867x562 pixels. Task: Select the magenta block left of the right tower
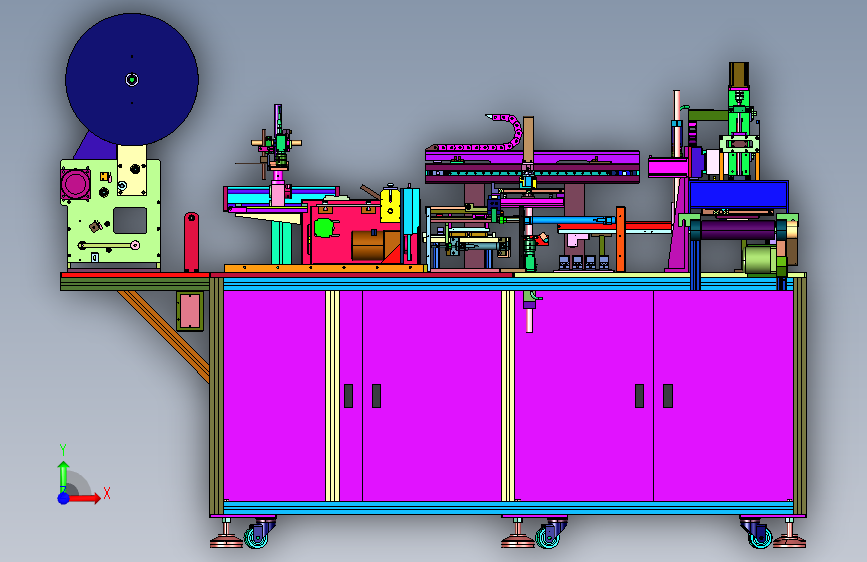(667, 167)
